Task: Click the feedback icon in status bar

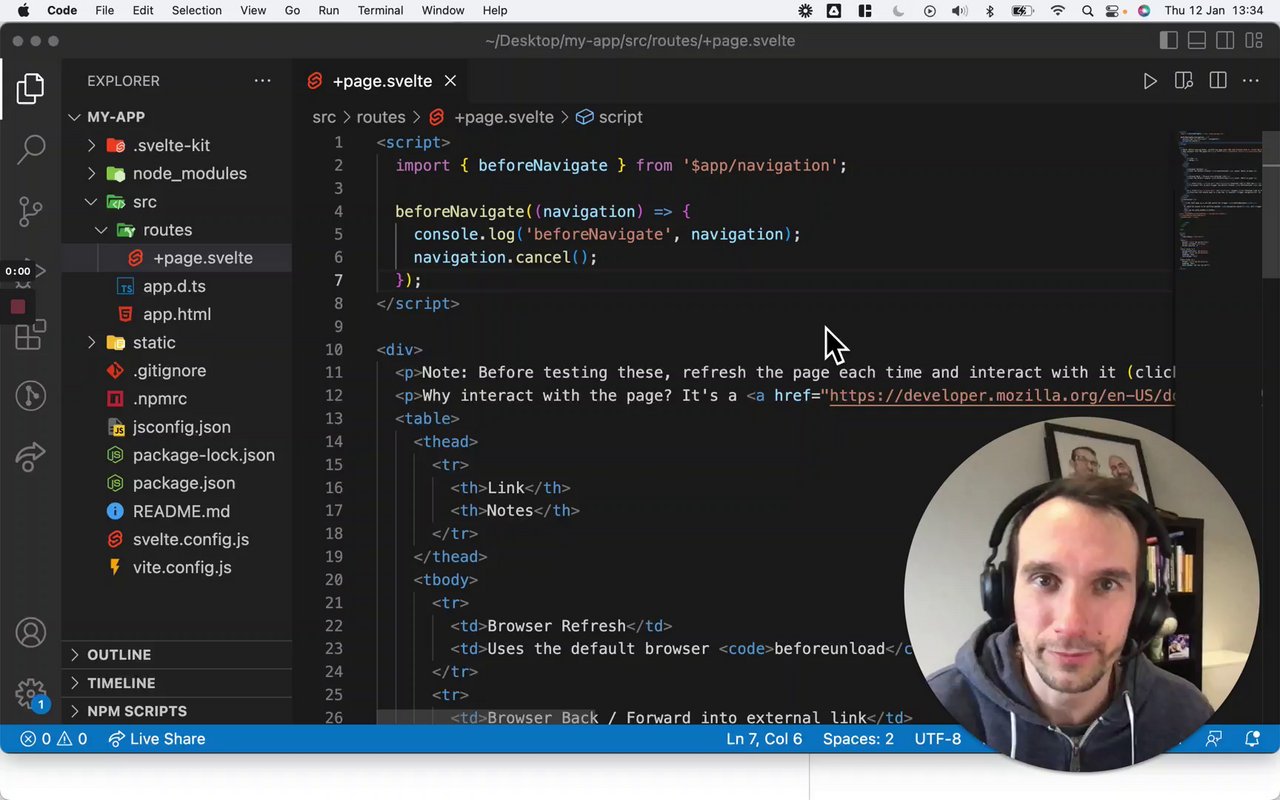Action: [1214, 739]
